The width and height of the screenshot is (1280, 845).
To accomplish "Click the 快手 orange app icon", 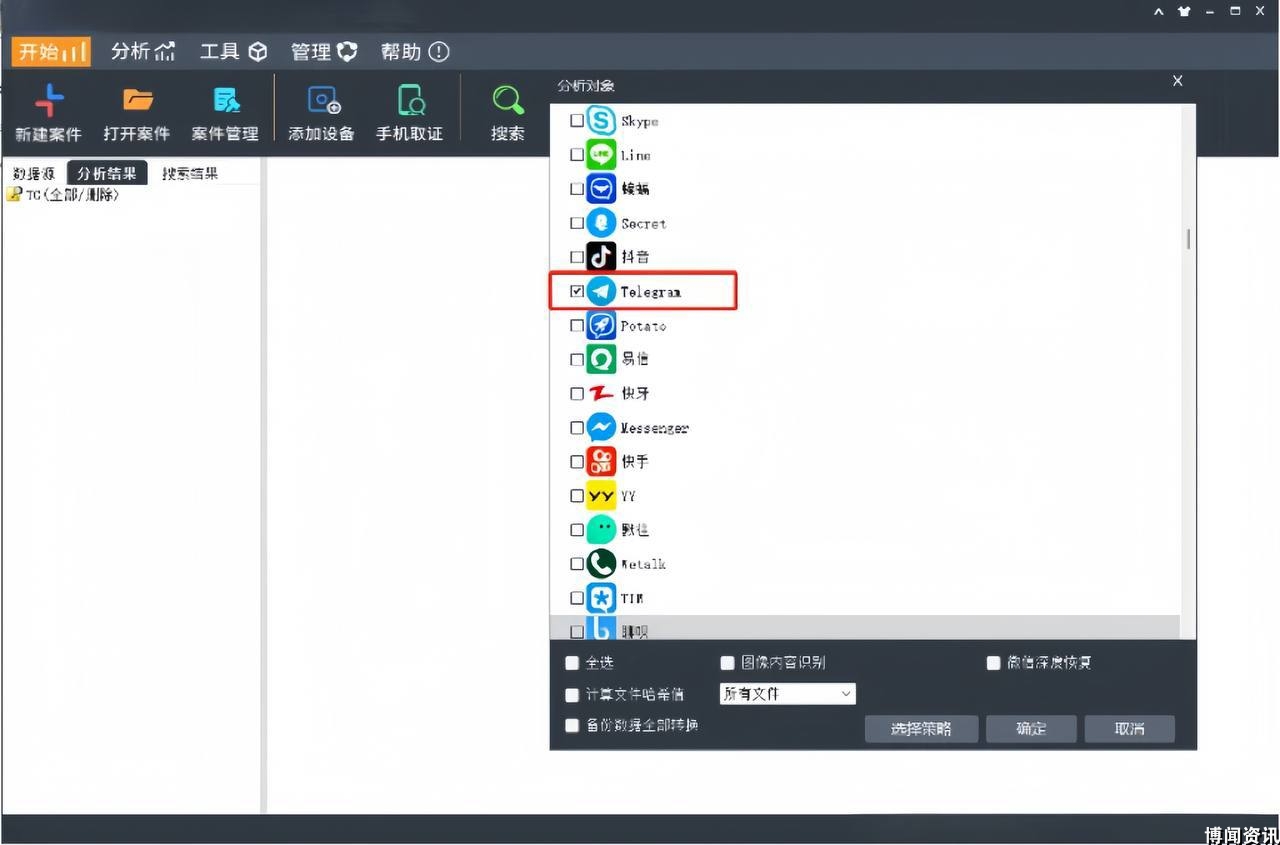I will point(601,461).
